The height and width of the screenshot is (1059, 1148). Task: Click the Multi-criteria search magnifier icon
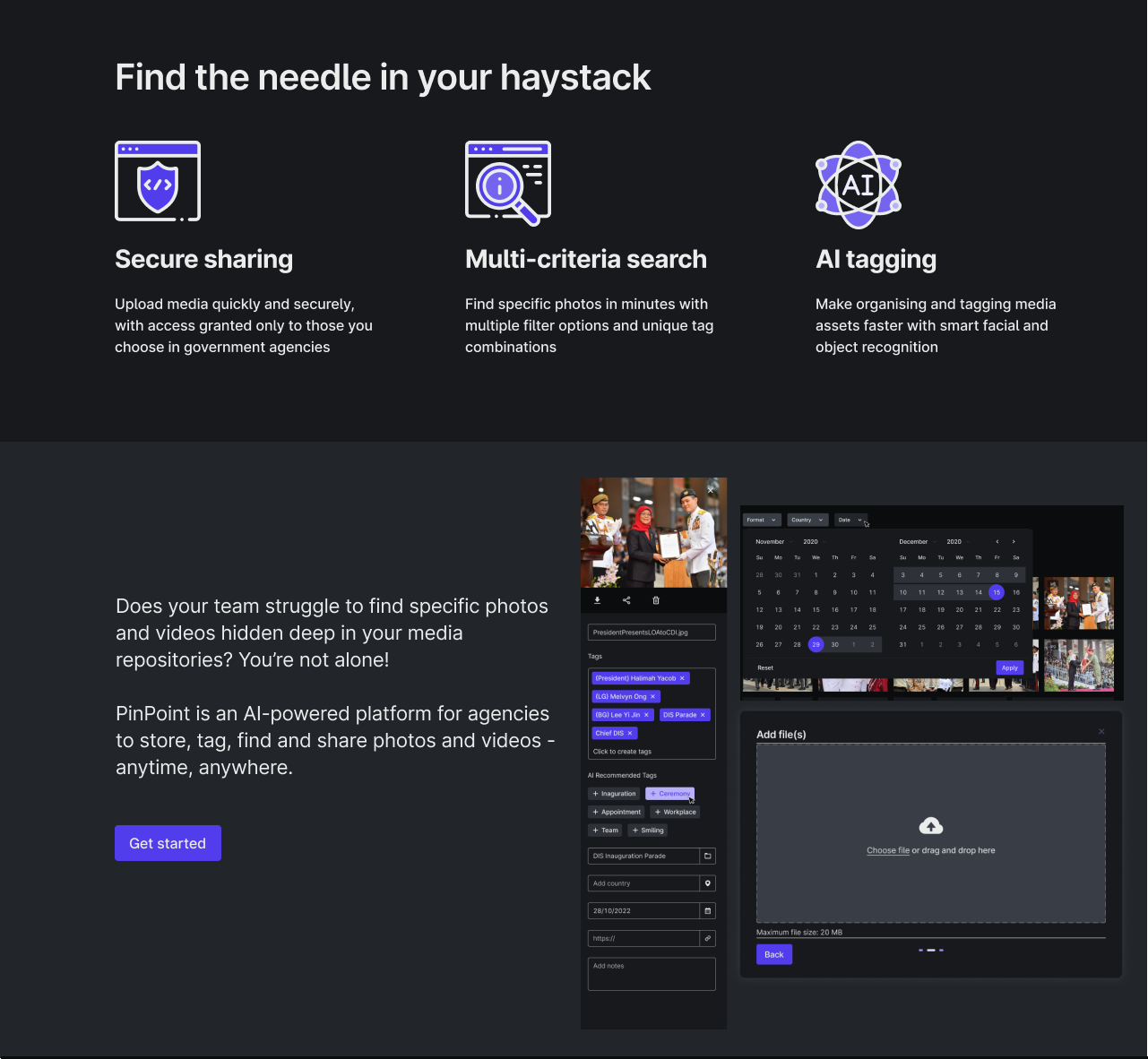[x=508, y=183]
